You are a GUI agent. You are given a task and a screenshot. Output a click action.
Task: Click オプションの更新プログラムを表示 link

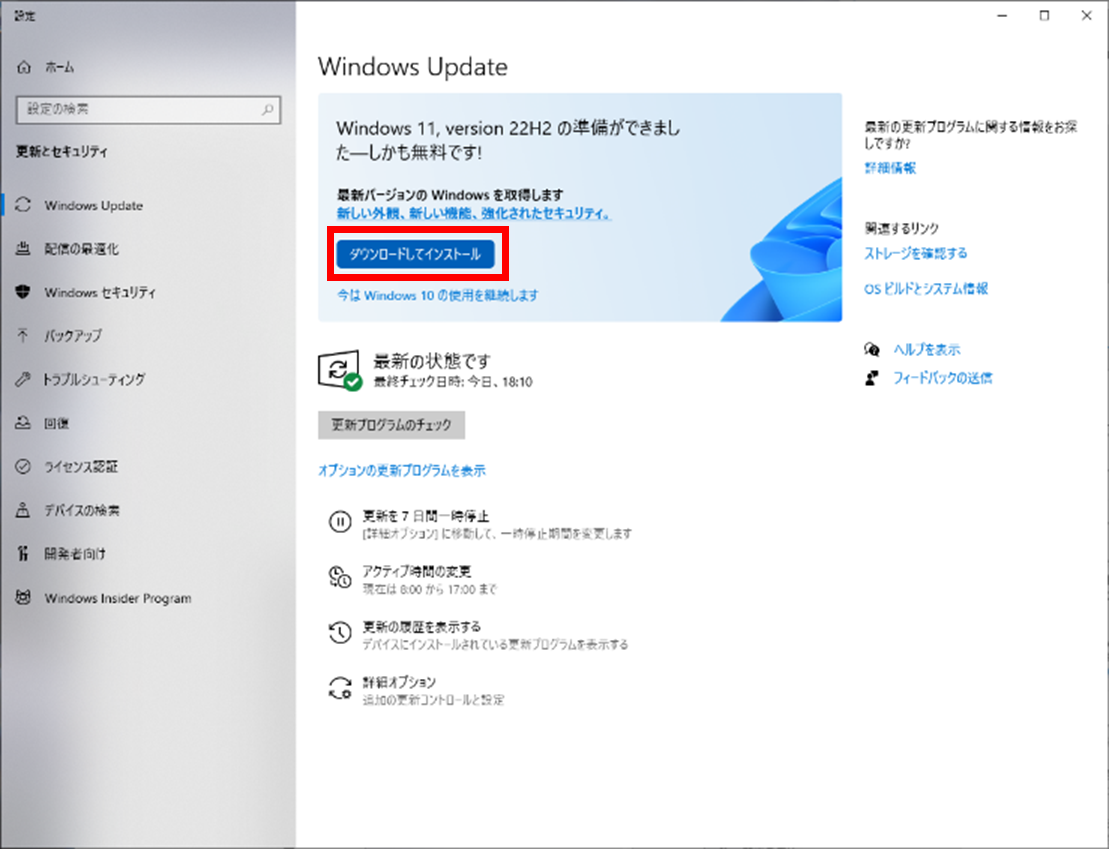pos(402,470)
